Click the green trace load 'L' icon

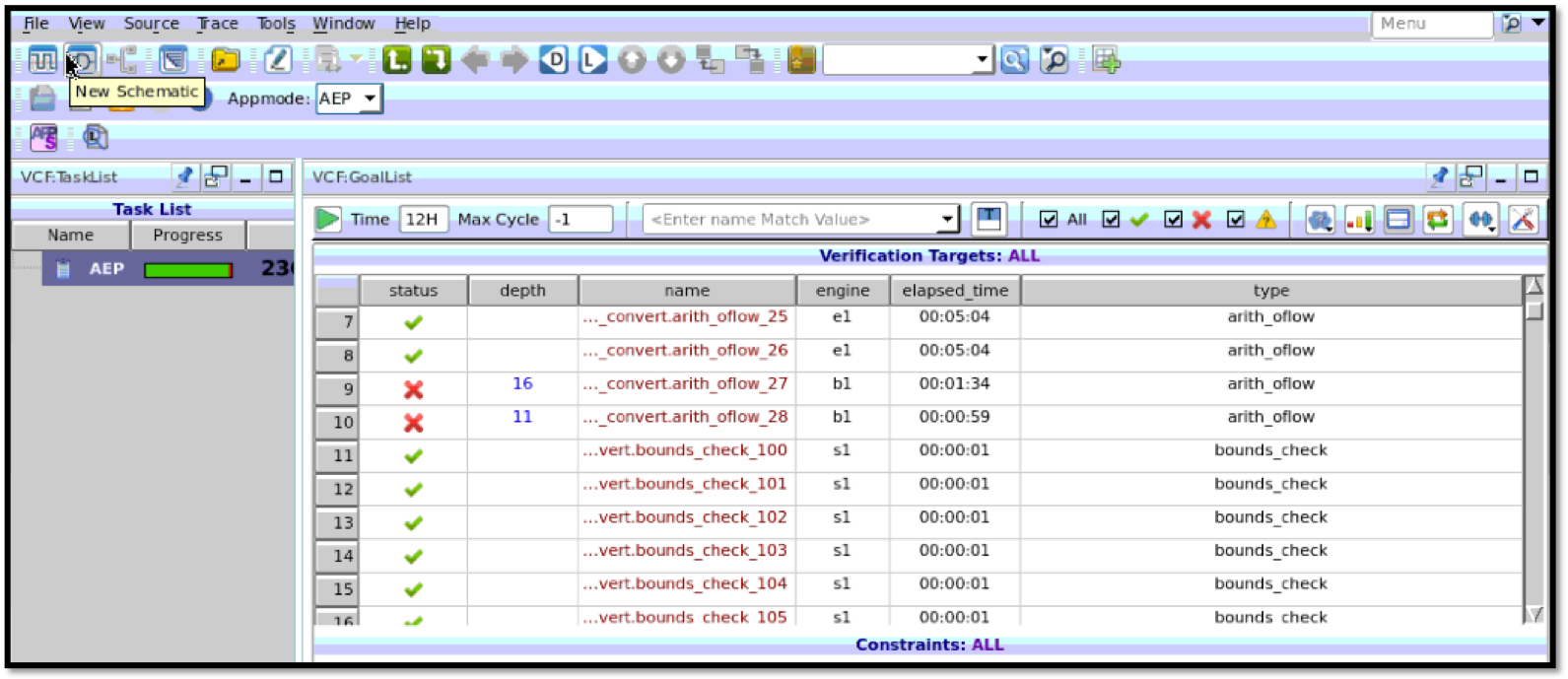[x=397, y=60]
